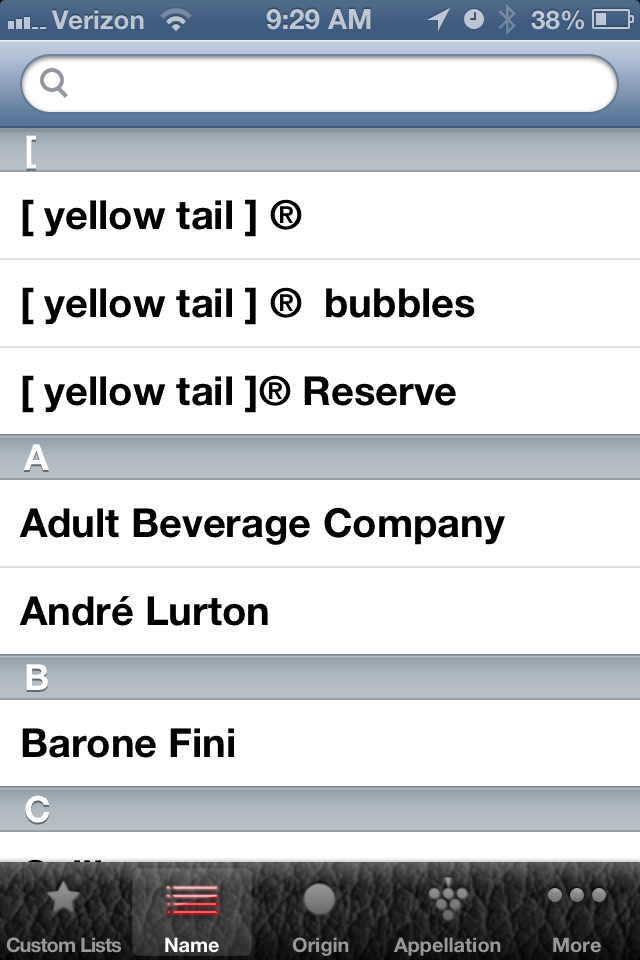Open the [ yellow tail ] ® entry
The image size is (640, 960).
tap(320, 216)
